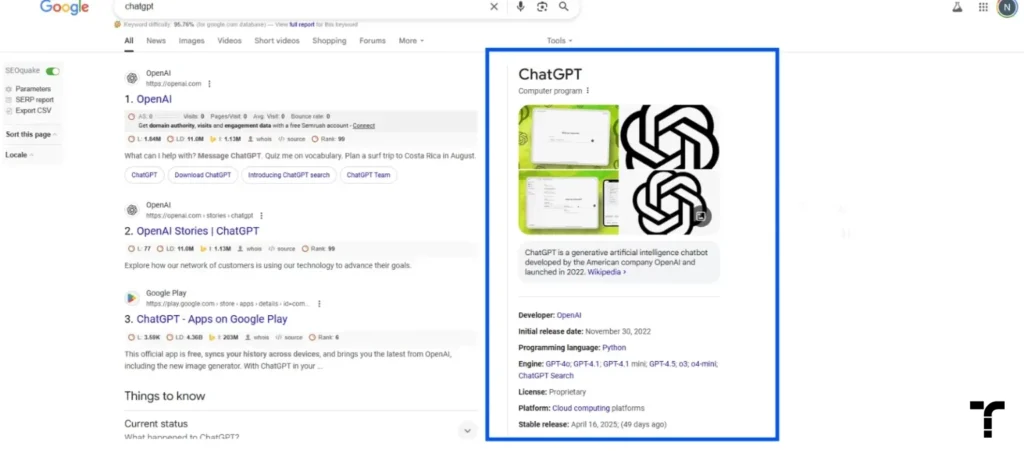Screen dimensions: 1024x451
Task: Switch to the Shopping tab
Action: point(329,40)
